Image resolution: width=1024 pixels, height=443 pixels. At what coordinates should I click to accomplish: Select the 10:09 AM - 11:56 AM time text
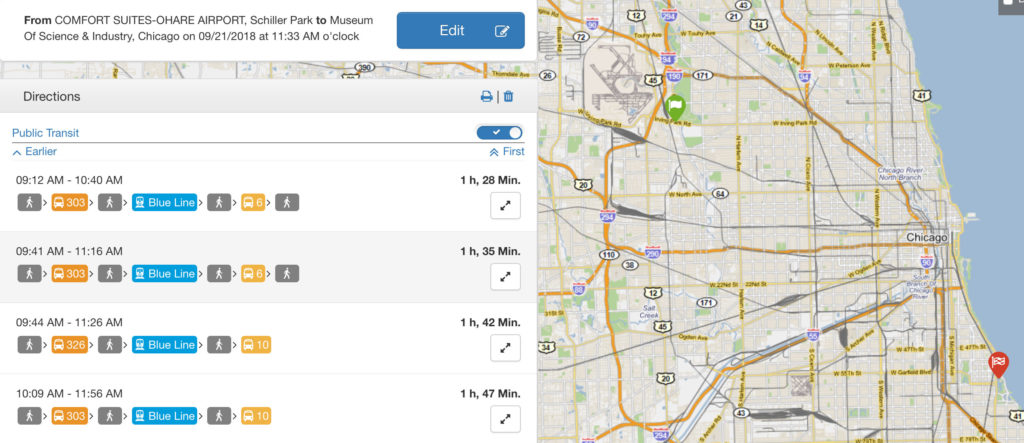69,393
